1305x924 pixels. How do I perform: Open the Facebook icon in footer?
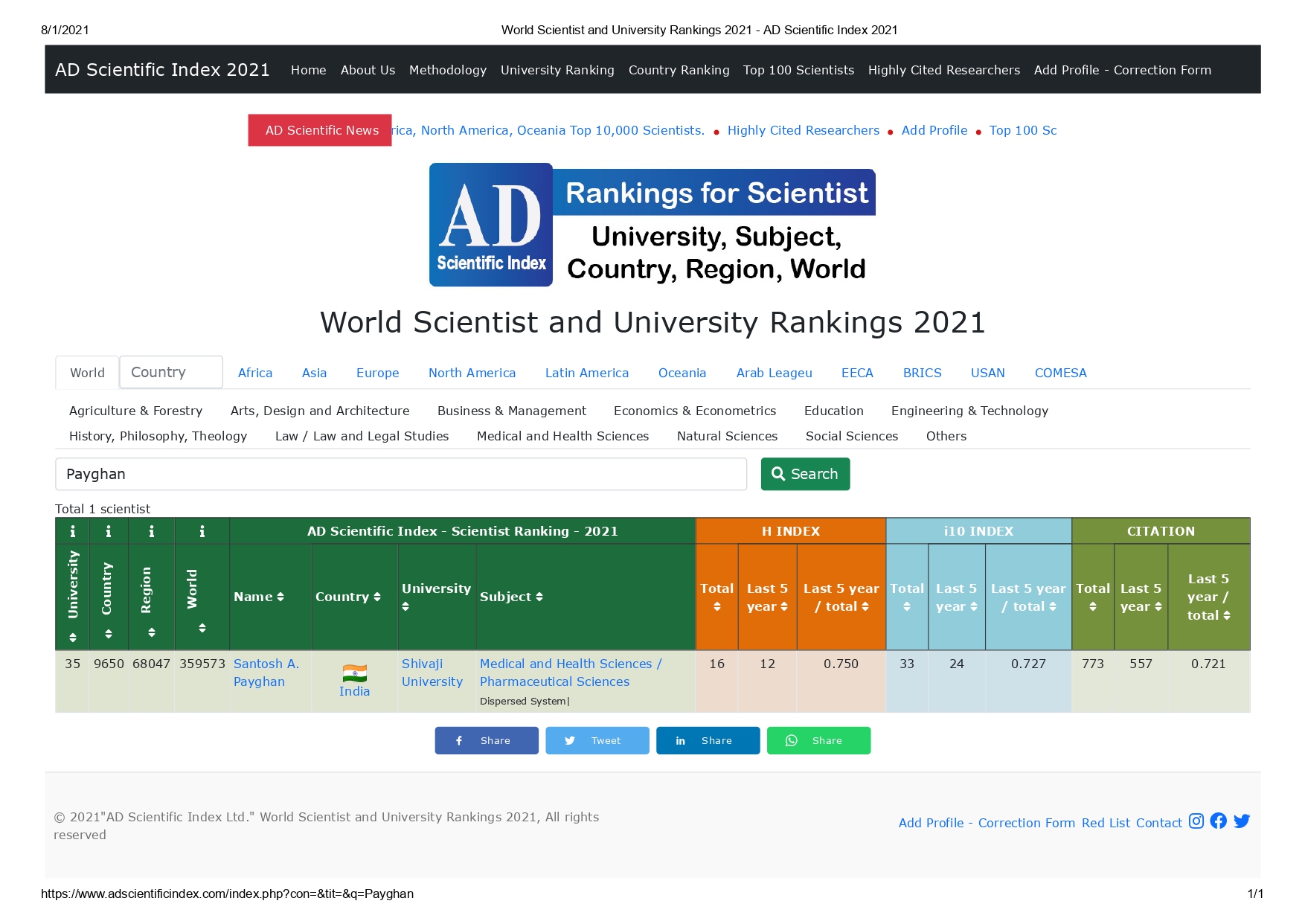(1218, 821)
